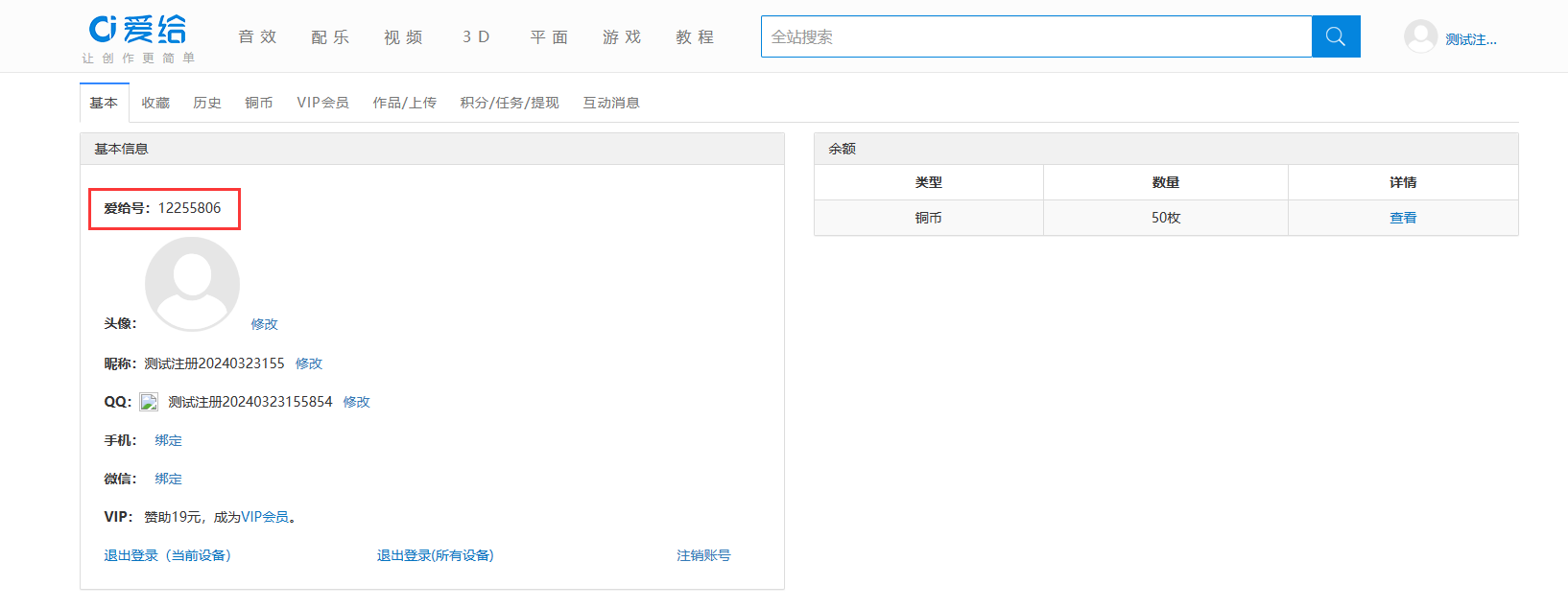Screen dimensions: 1568x609
Task: Click 修改 next to the QQ name
Action: tap(357, 402)
